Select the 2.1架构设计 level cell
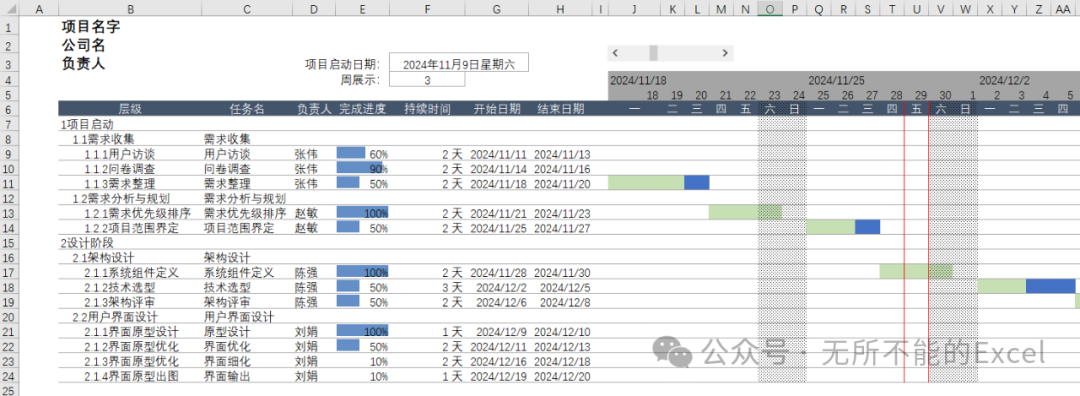 point(104,258)
